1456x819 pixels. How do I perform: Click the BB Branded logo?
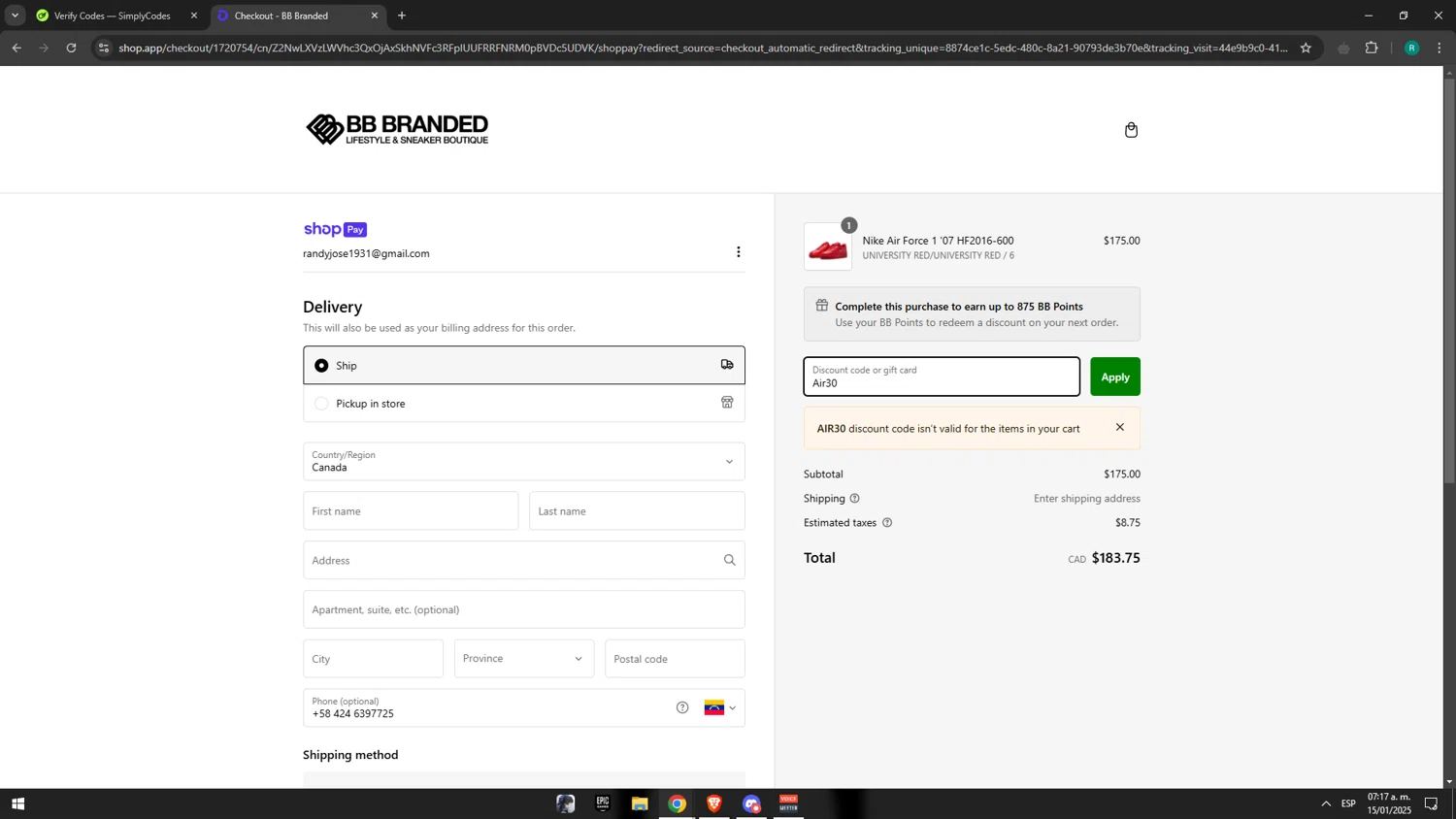coord(397,129)
